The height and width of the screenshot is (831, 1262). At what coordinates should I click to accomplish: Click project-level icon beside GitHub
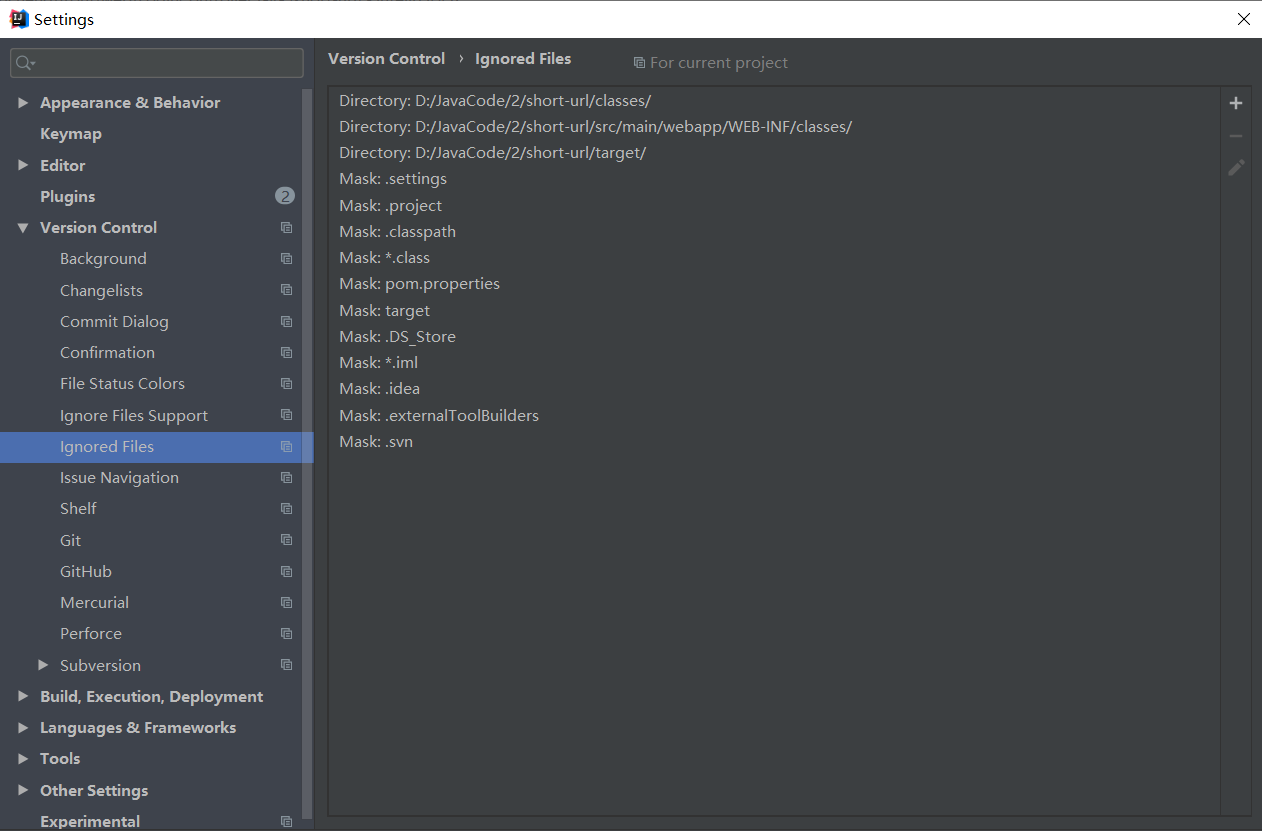(x=286, y=572)
